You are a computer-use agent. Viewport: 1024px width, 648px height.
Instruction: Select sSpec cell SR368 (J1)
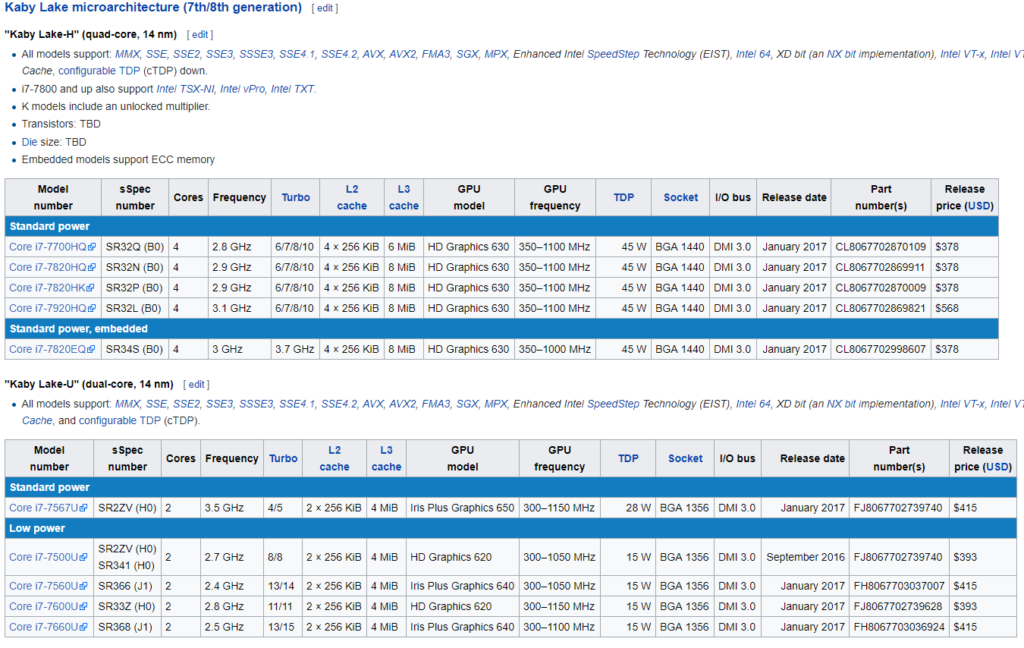(x=127, y=626)
